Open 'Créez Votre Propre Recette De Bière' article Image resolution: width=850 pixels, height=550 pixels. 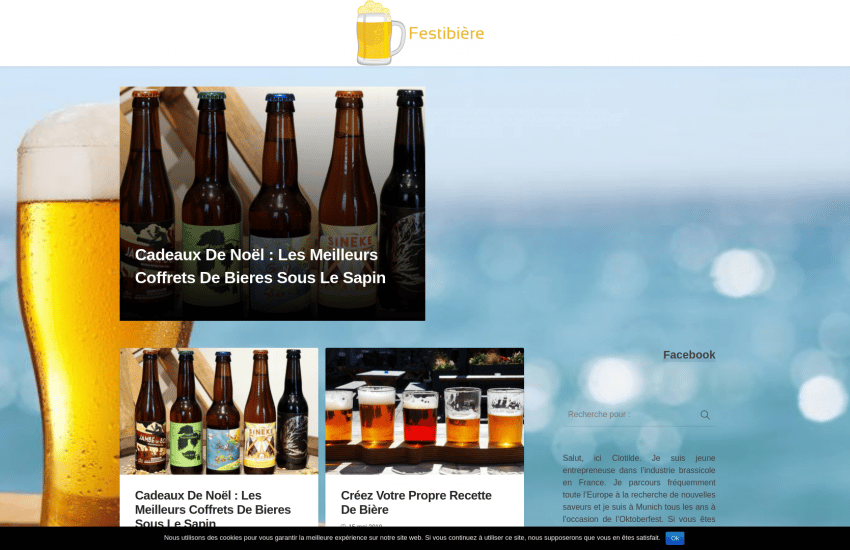point(416,502)
